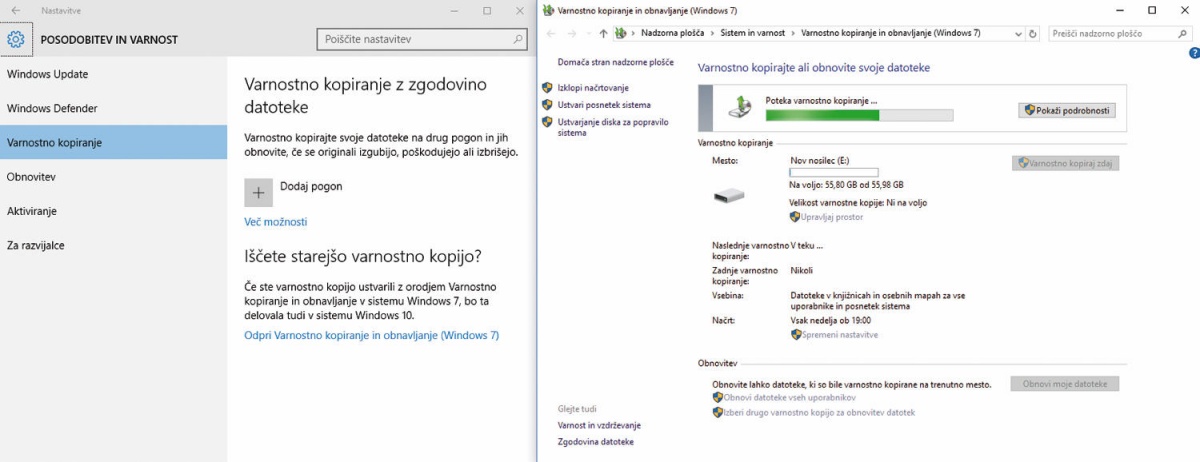Select Windows Update in the settings sidebar

(114, 74)
